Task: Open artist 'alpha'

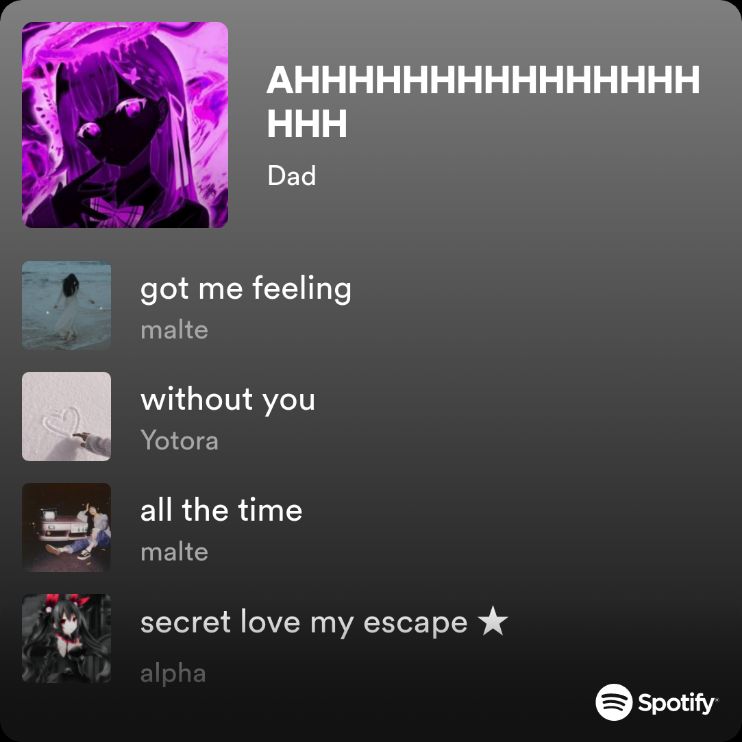Action: coord(173,674)
